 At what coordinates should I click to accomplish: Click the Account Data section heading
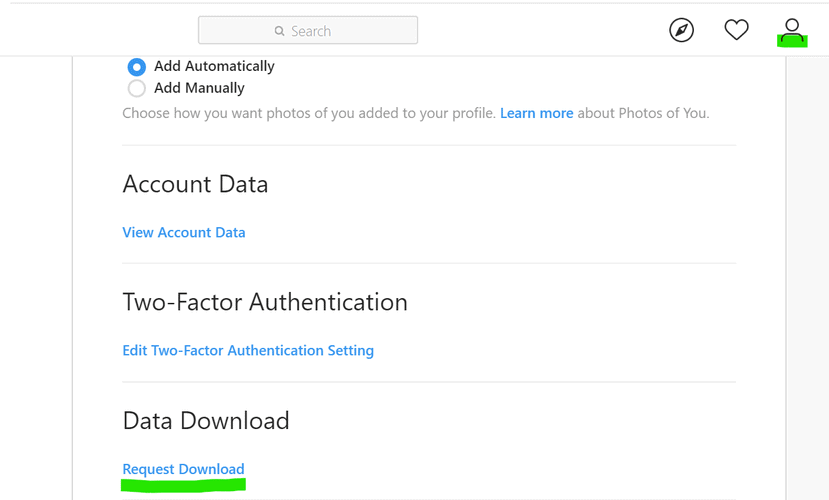(x=195, y=184)
